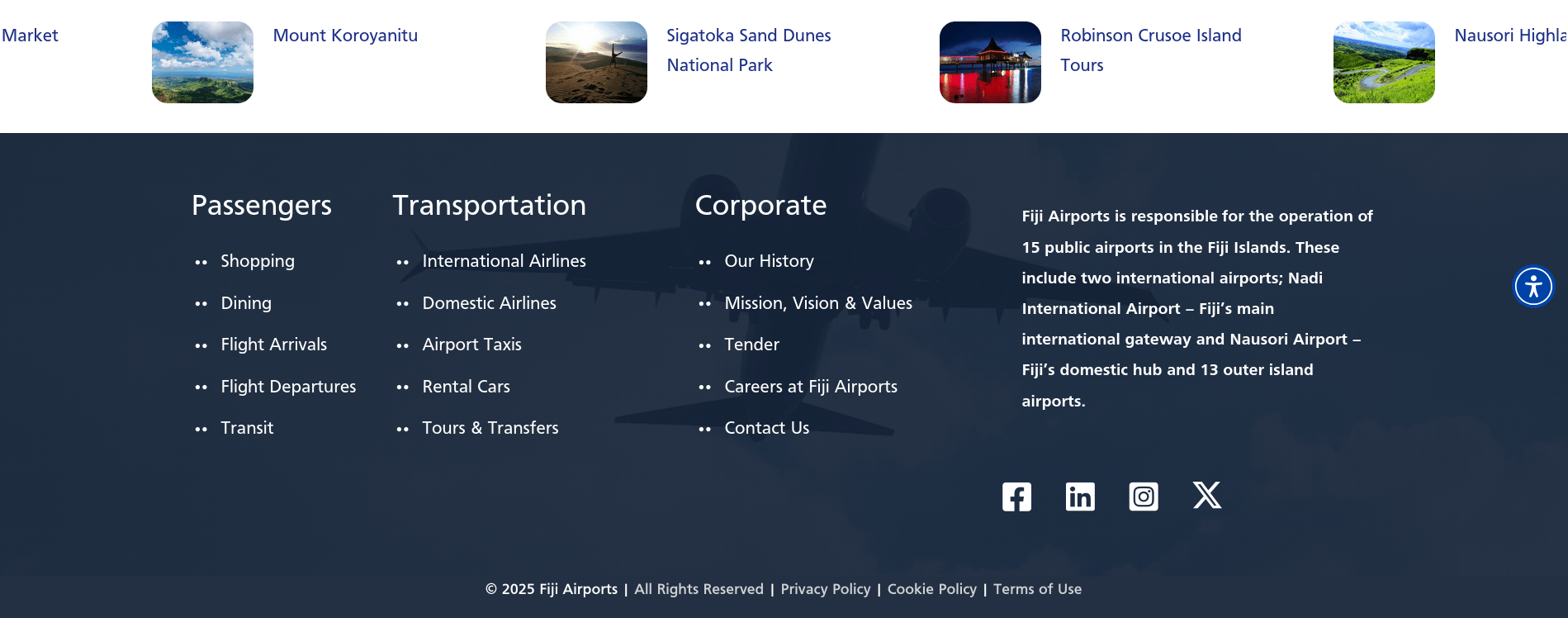Open the X (Twitter) social icon
This screenshot has width=1568, height=618.
point(1207,496)
